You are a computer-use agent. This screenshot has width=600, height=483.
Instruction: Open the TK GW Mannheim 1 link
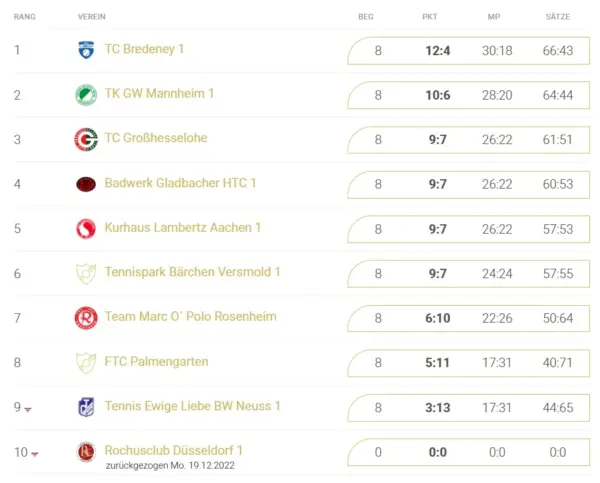coord(159,93)
